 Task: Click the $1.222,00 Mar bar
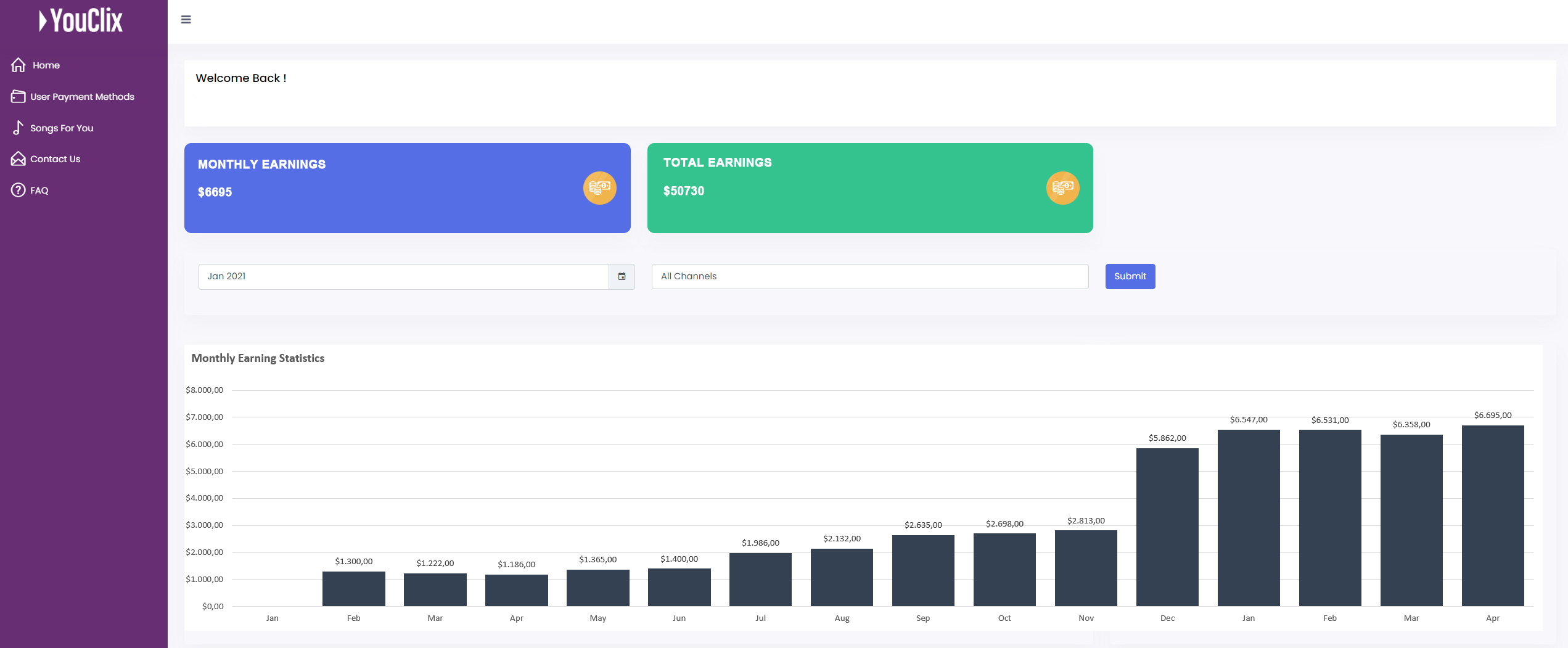[435, 590]
